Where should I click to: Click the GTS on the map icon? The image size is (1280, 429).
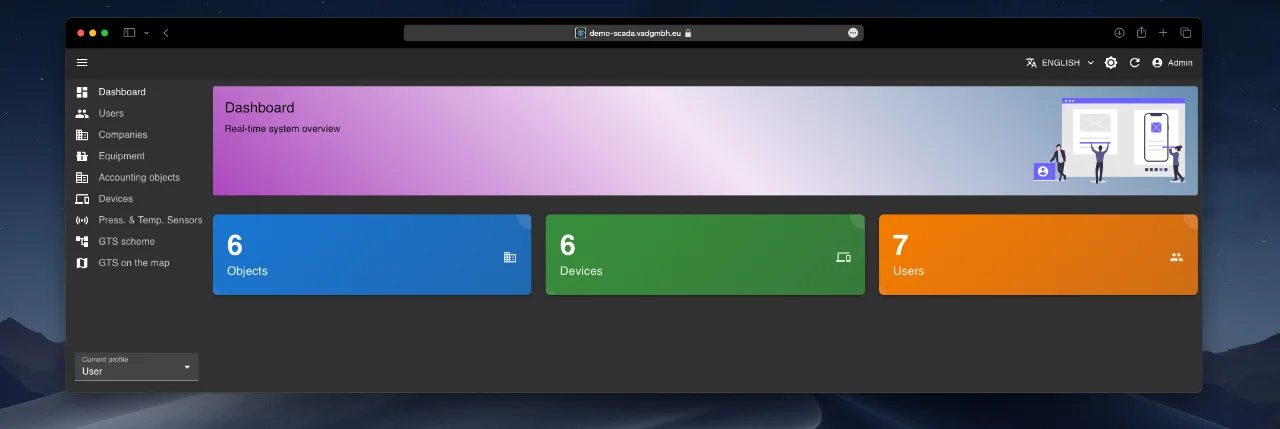pos(82,263)
